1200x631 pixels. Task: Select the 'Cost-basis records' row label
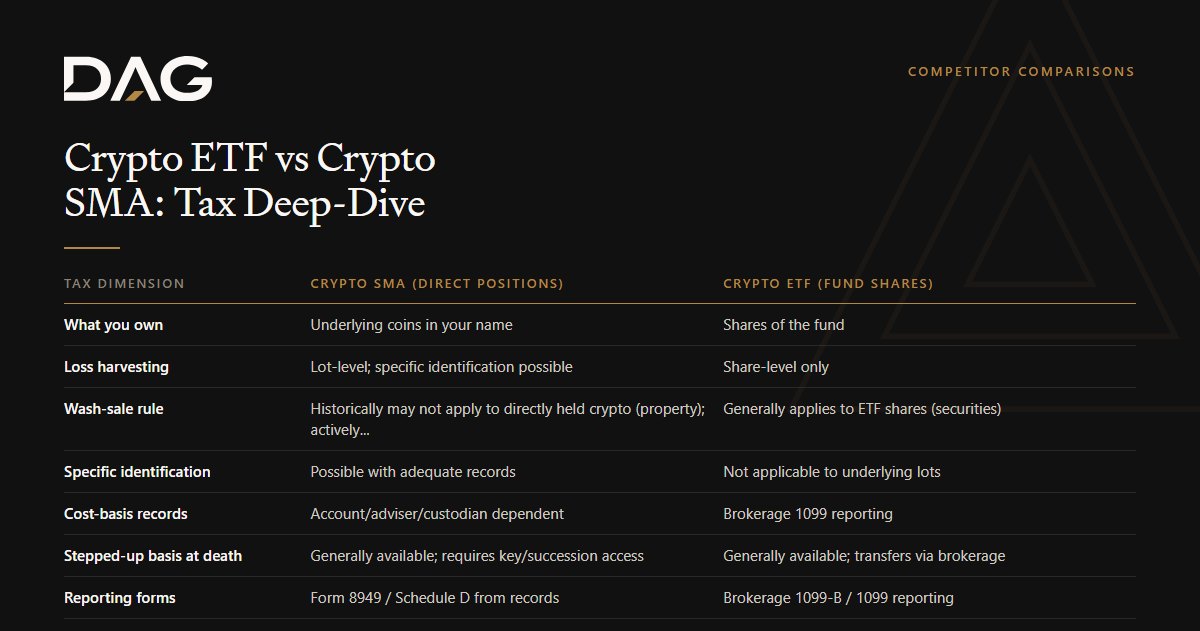pyautogui.click(x=125, y=514)
